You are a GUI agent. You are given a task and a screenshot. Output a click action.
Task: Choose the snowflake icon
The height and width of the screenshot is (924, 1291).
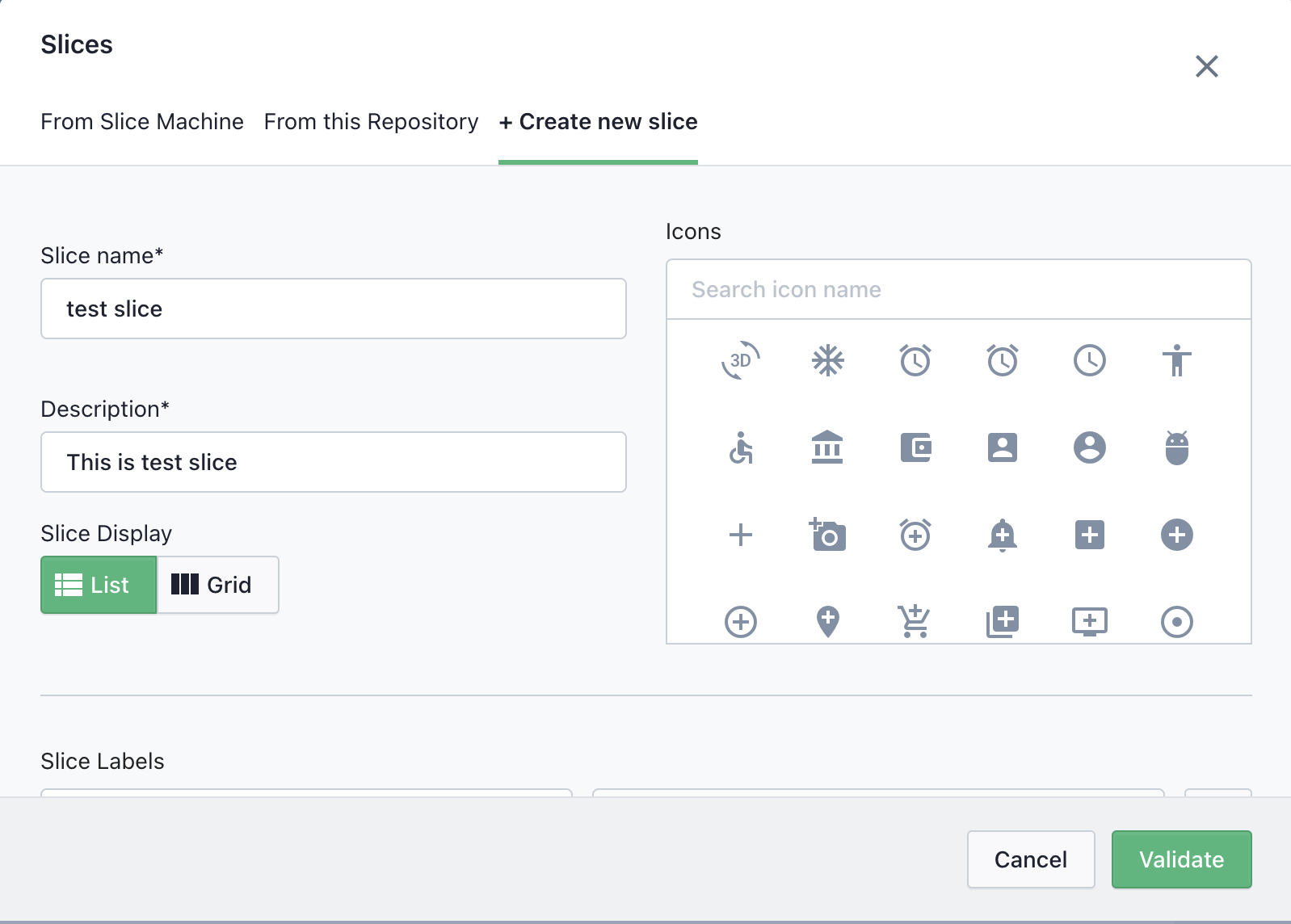[x=827, y=360]
